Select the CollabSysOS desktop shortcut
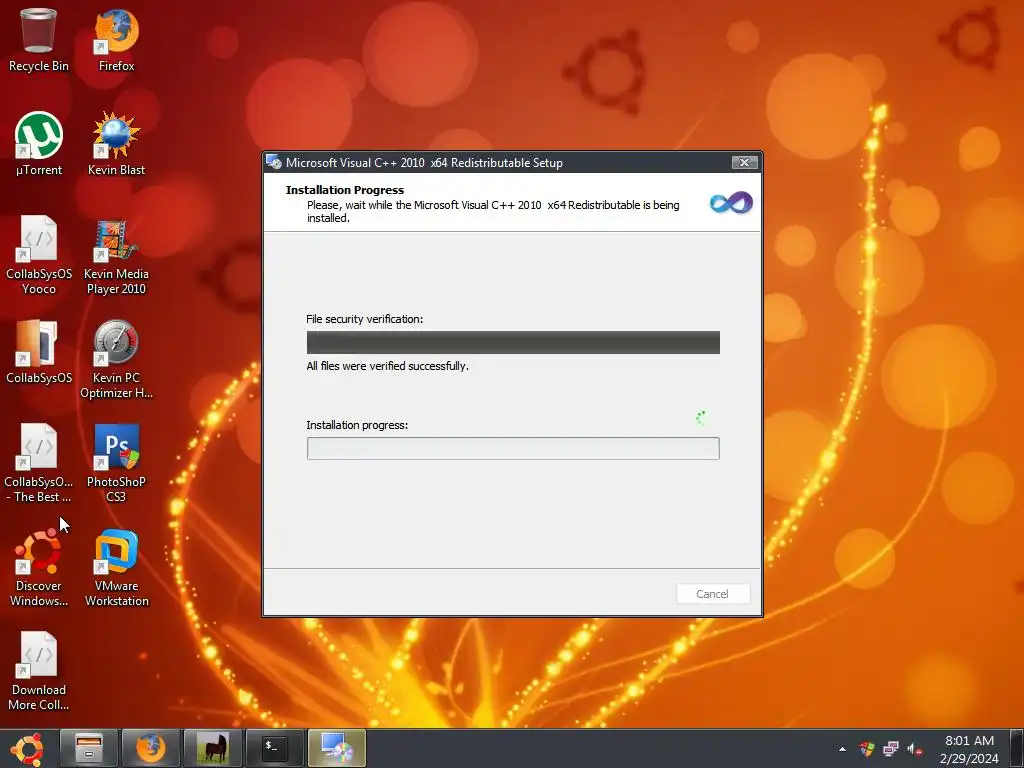This screenshot has height=768, width=1024. pyautogui.click(x=39, y=352)
